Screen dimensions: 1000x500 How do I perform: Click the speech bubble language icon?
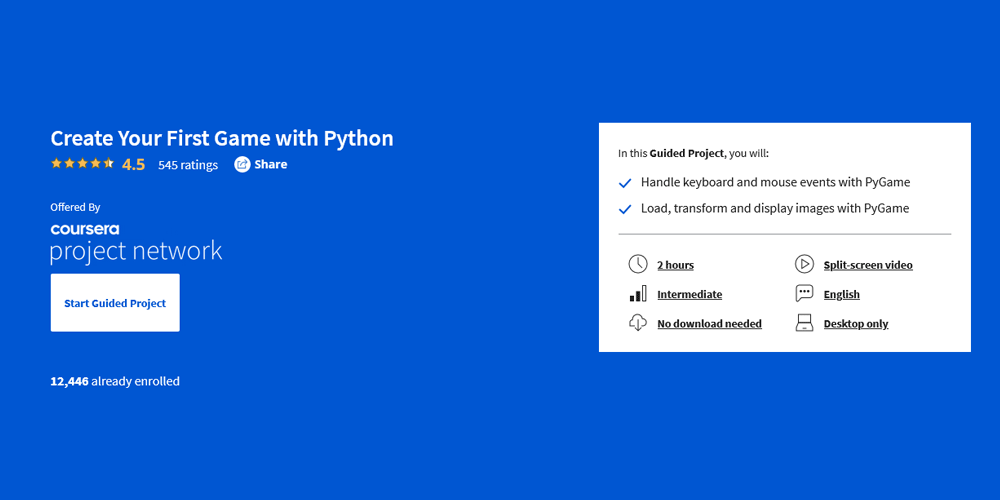(804, 294)
